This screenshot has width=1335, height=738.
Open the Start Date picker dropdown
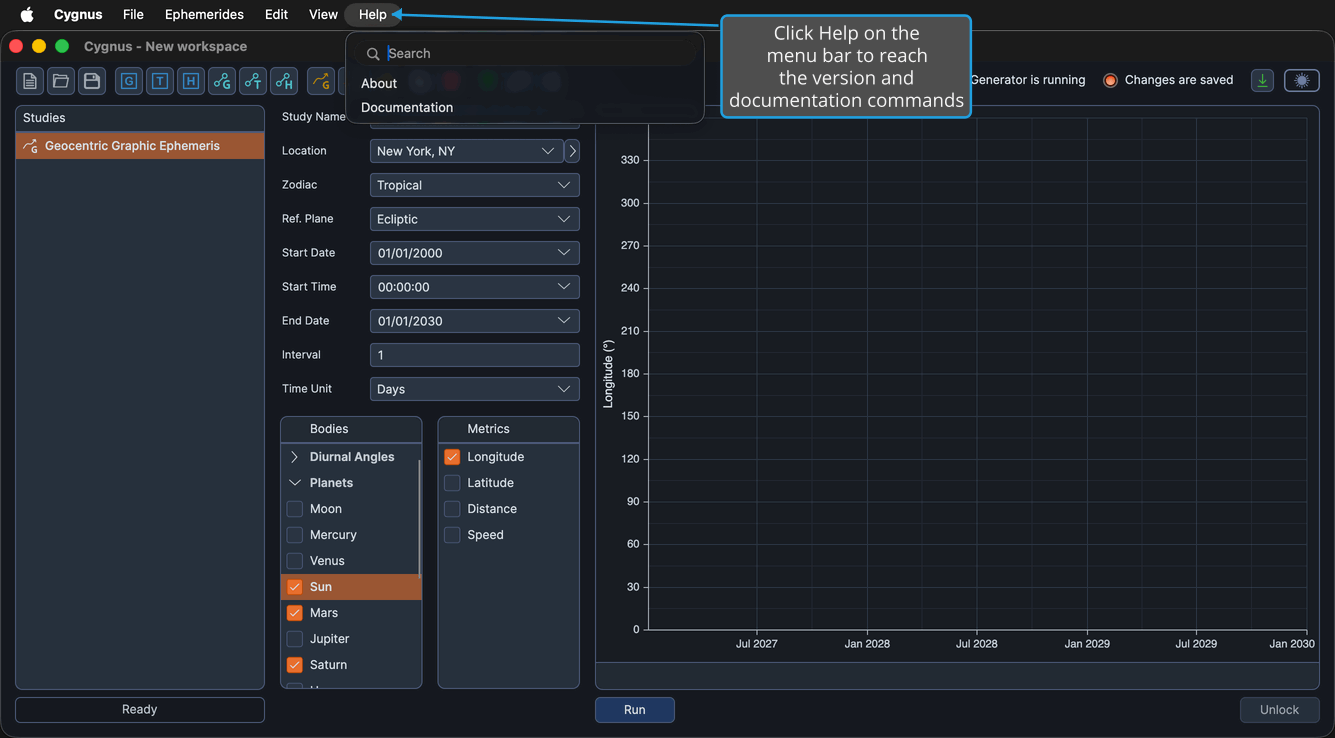[x=475, y=253]
